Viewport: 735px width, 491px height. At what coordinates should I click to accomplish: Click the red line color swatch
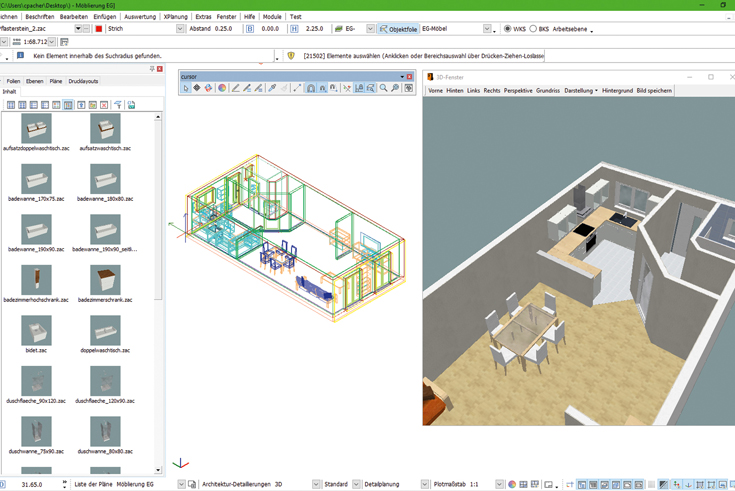click(99, 29)
